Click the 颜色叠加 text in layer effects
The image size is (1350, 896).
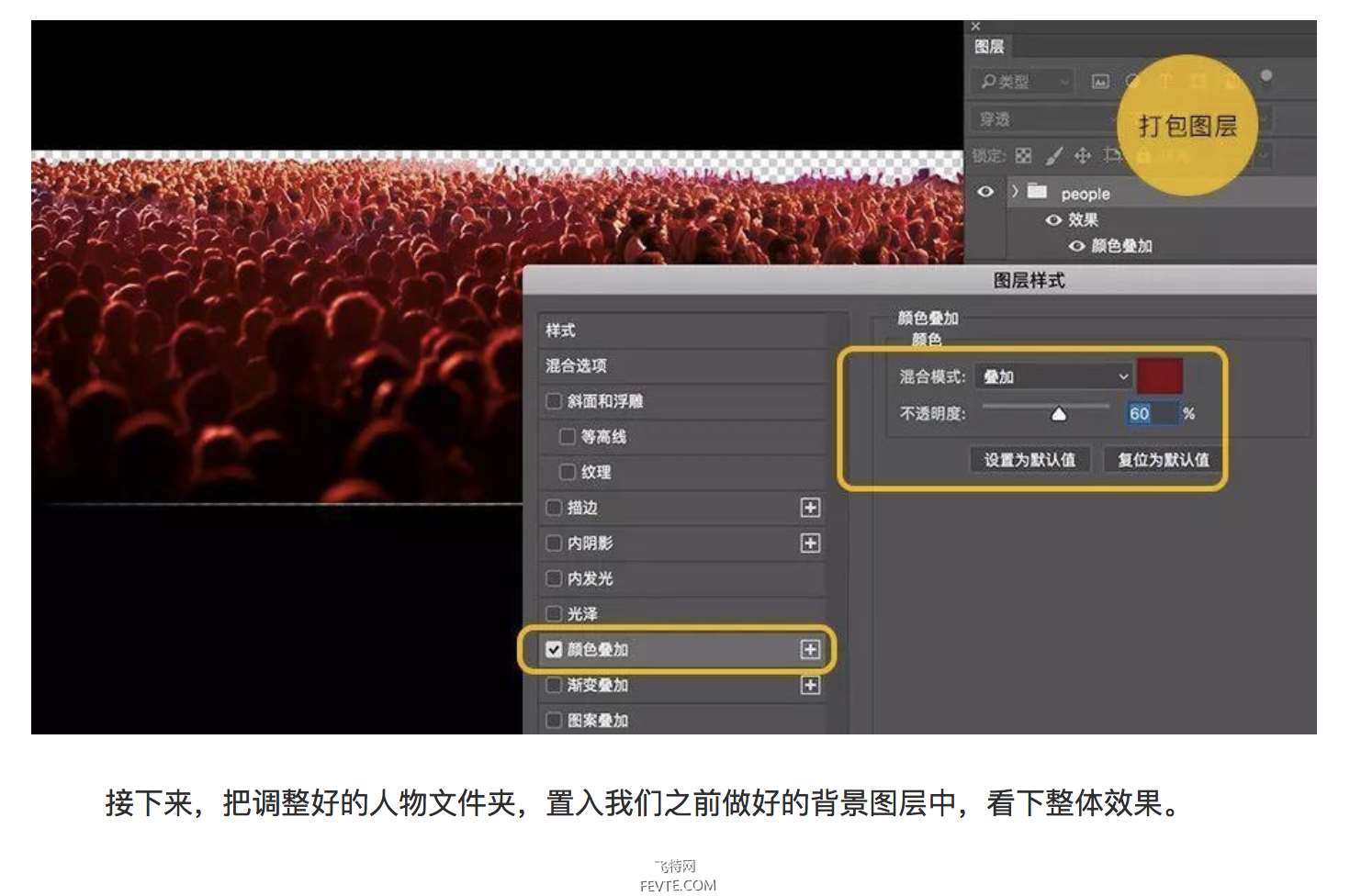coord(1121,246)
